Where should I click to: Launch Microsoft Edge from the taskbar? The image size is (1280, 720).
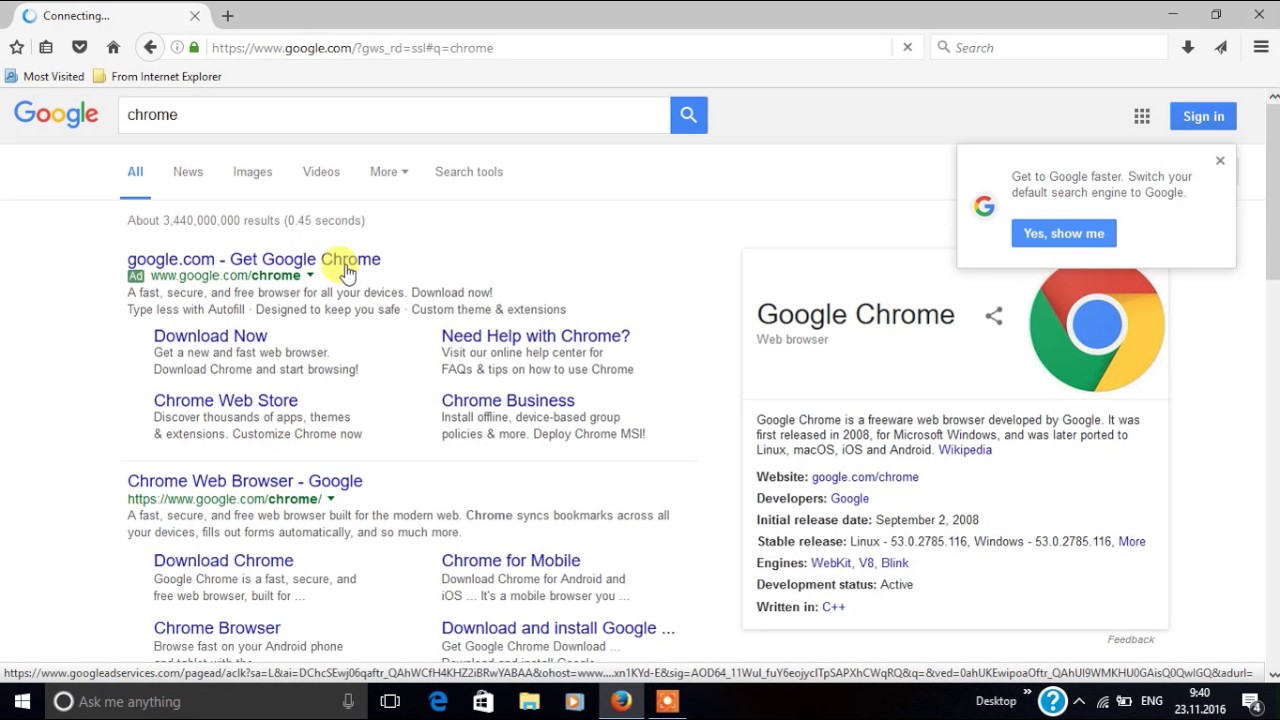(x=438, y=701)
